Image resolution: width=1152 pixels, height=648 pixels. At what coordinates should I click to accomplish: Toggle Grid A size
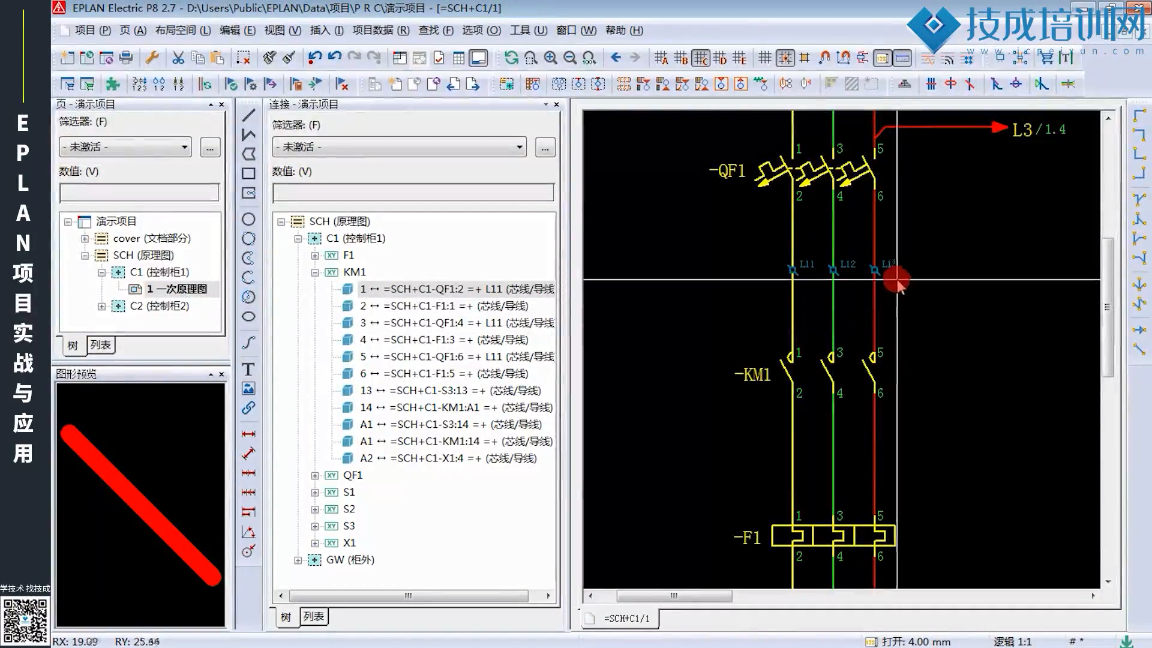[661, 57]
